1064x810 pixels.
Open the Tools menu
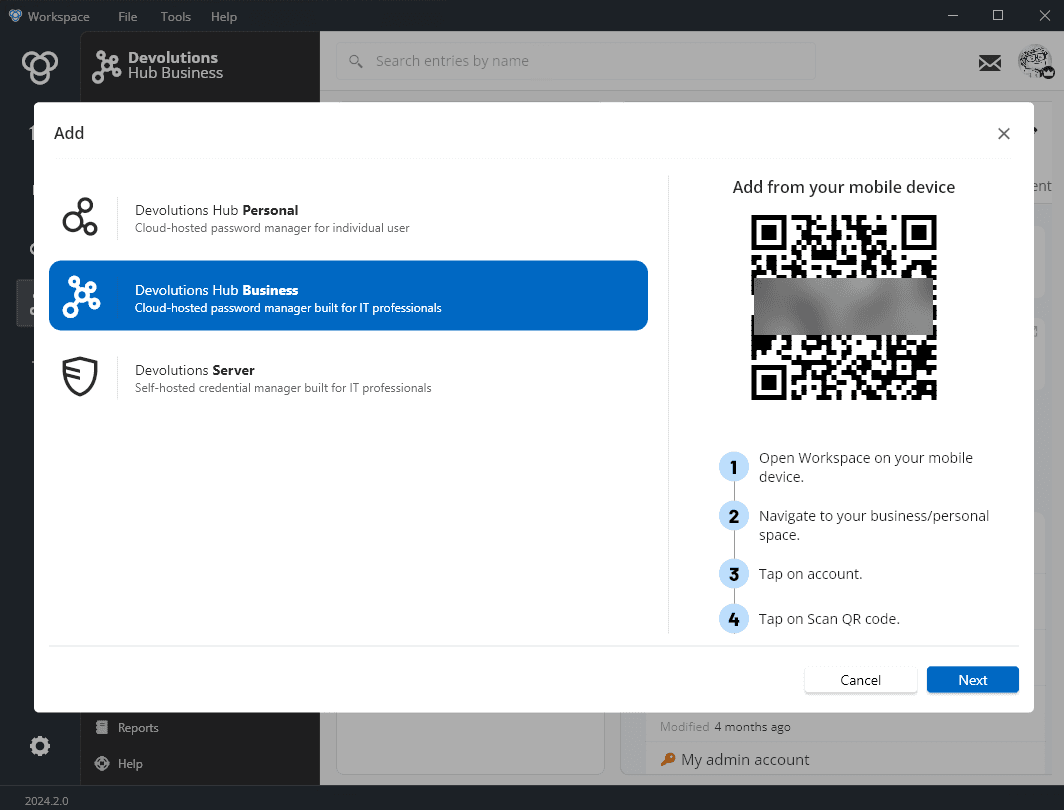tap(175, 17)
